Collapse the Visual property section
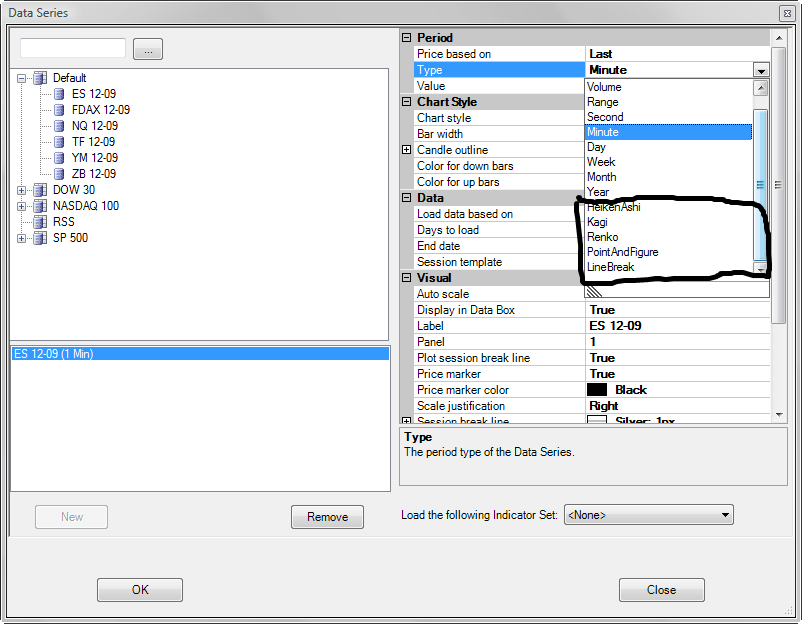802x624 pixels. 407,277
